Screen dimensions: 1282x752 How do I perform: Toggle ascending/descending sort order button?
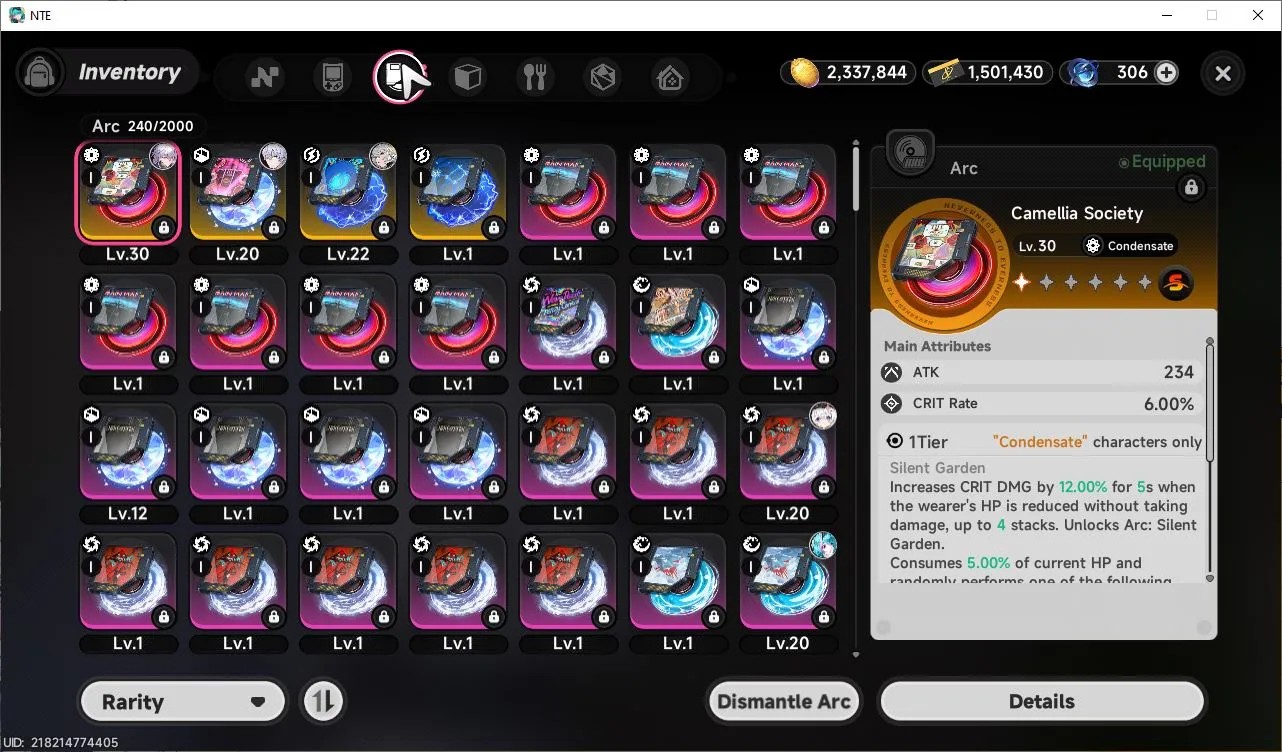tap(321, 701)
